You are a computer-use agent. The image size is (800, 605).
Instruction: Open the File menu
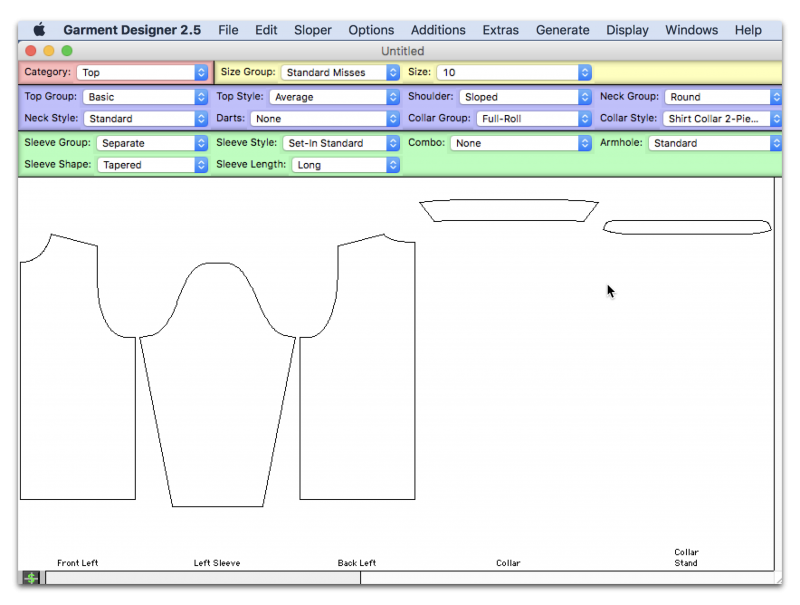coord(228,30)
